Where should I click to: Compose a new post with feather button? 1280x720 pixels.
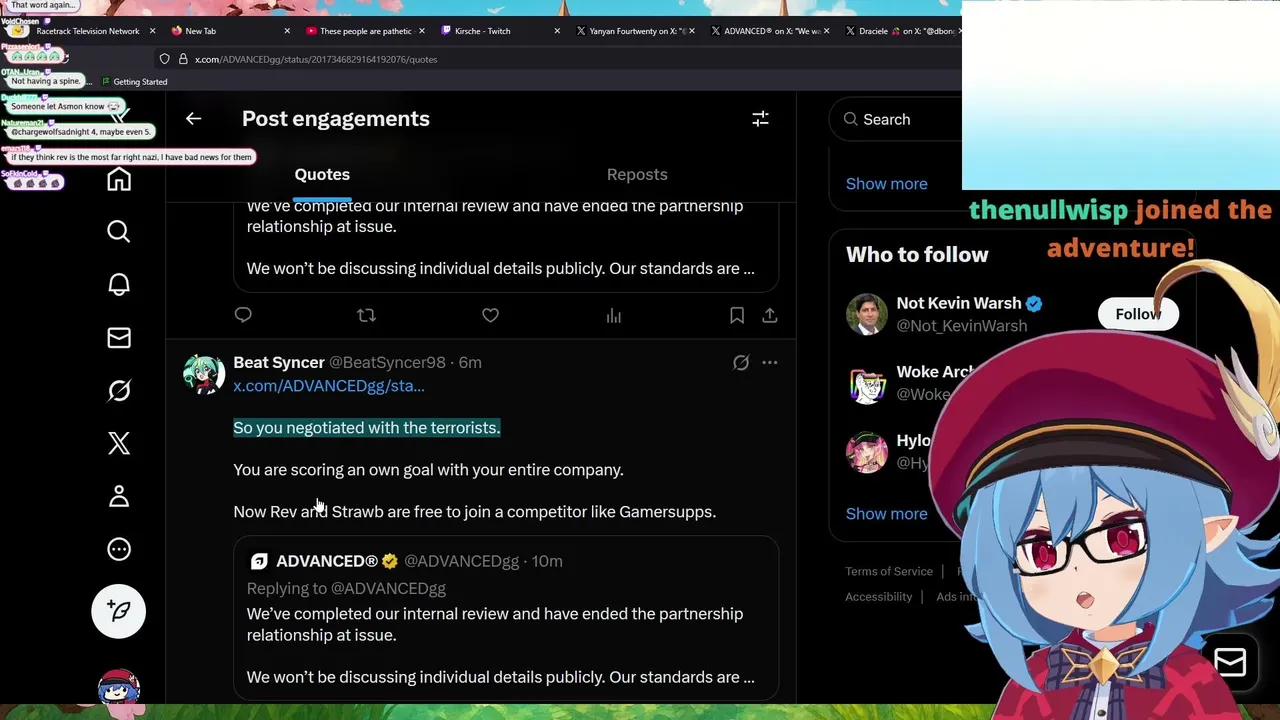click(x=119, y=611)
